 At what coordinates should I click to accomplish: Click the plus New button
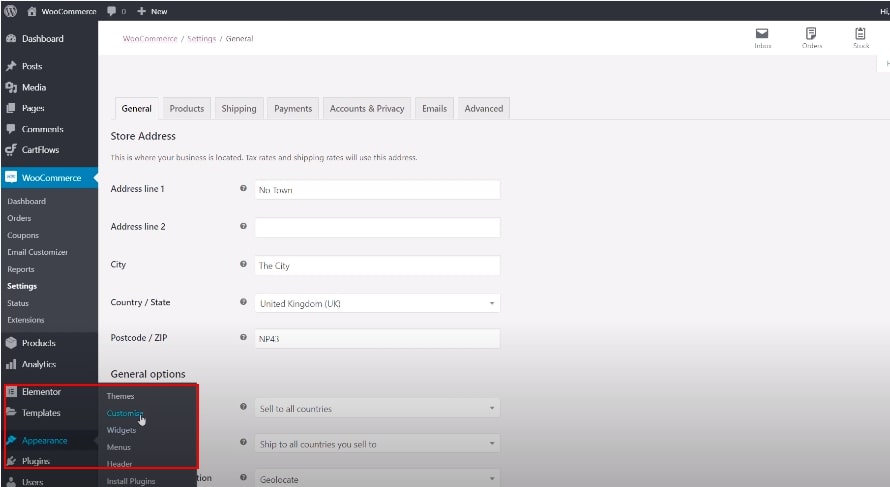pyautogui.click(x=152, y=11)
